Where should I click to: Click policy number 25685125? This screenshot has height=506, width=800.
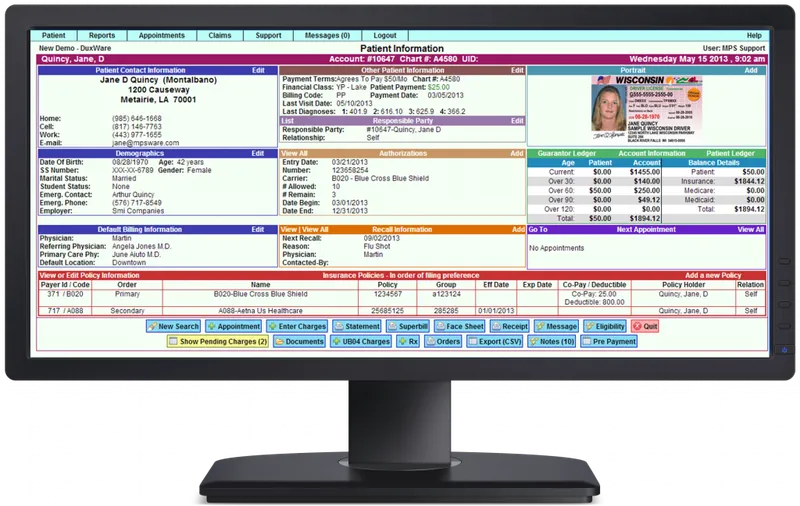[387, 311]
